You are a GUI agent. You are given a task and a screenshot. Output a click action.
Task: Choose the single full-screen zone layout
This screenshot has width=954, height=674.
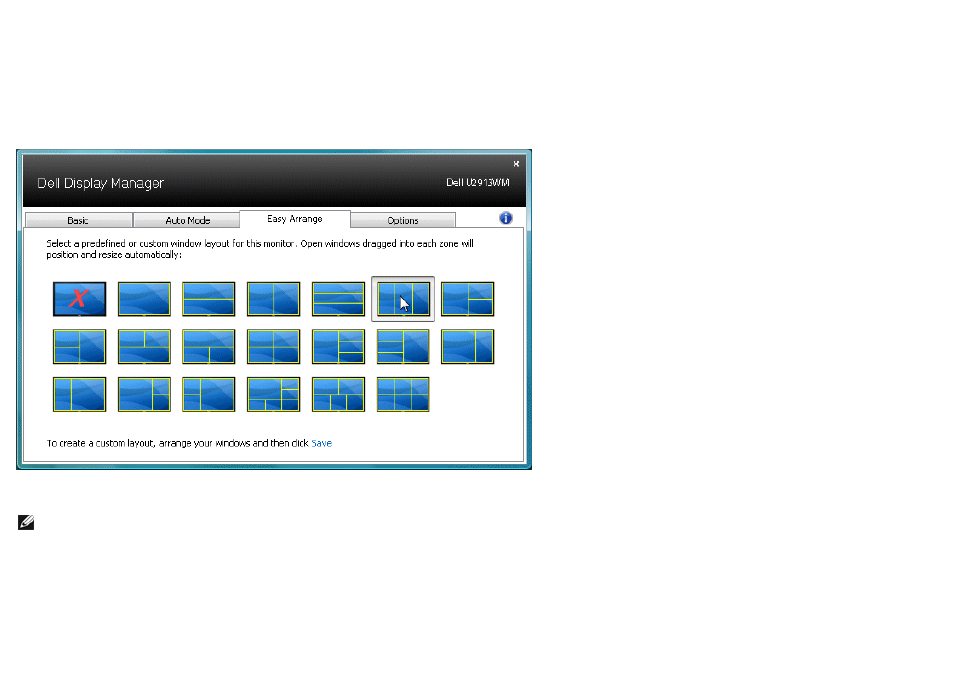(144, 299)
